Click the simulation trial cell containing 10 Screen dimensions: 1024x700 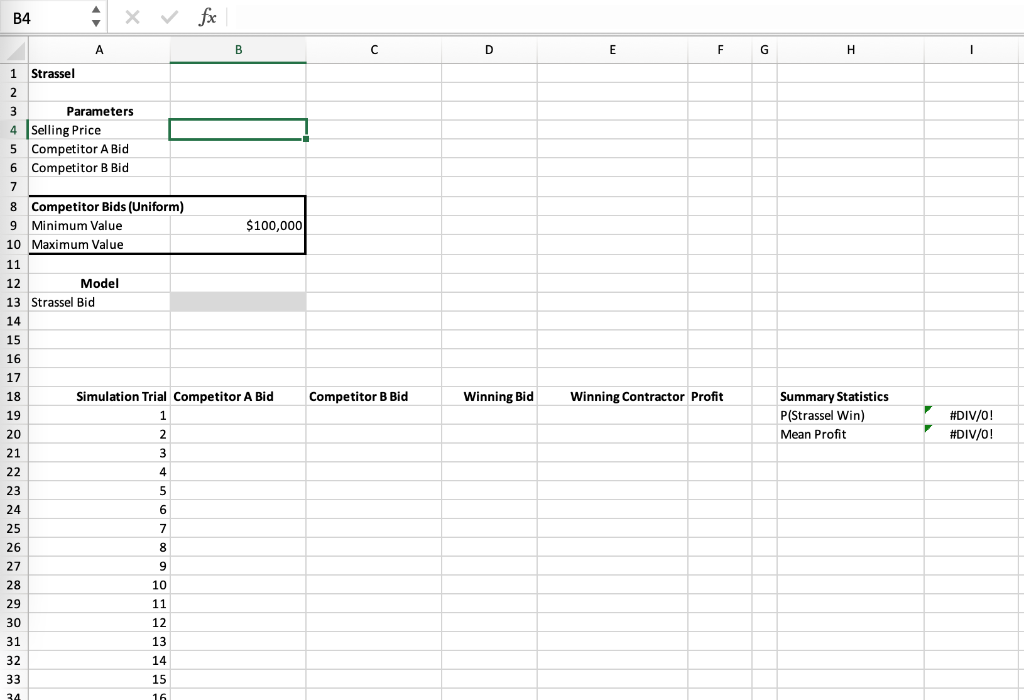pyautogui.click(x=99, y=585)
